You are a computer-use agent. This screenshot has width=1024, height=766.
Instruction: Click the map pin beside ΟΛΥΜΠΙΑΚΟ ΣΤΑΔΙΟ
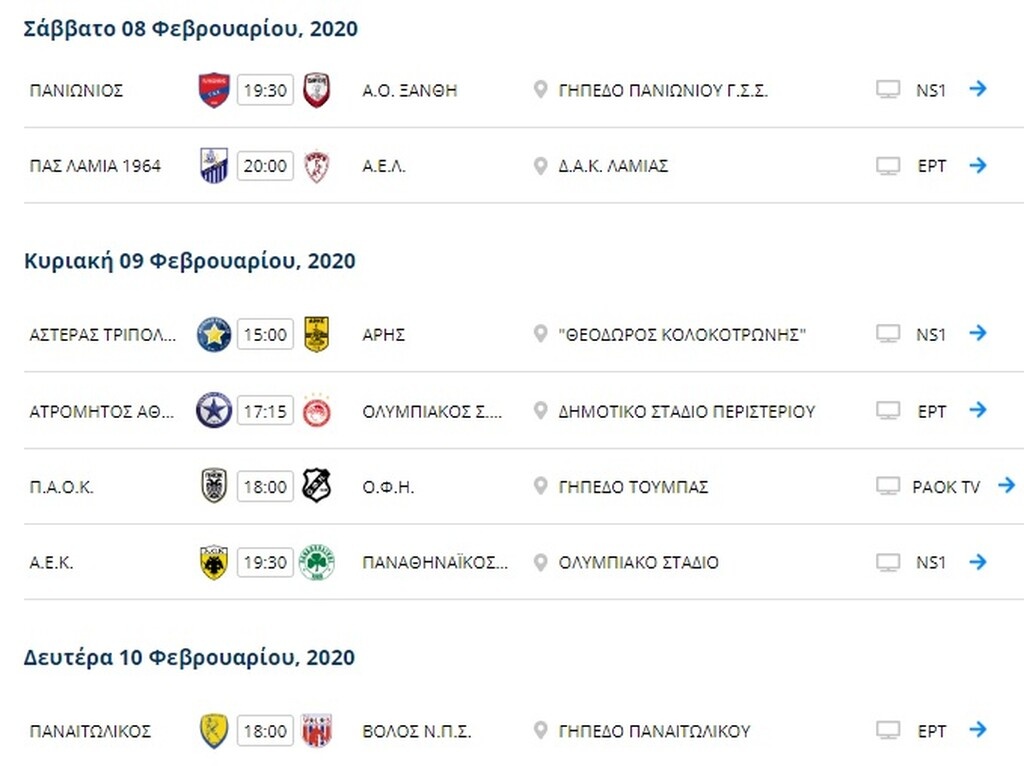(540, 562)
